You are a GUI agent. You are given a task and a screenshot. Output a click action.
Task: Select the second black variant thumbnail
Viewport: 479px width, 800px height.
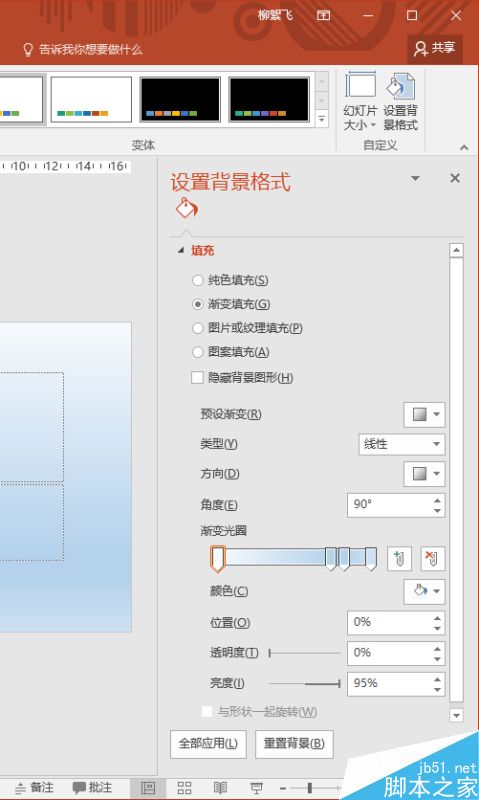coord(269,99)
